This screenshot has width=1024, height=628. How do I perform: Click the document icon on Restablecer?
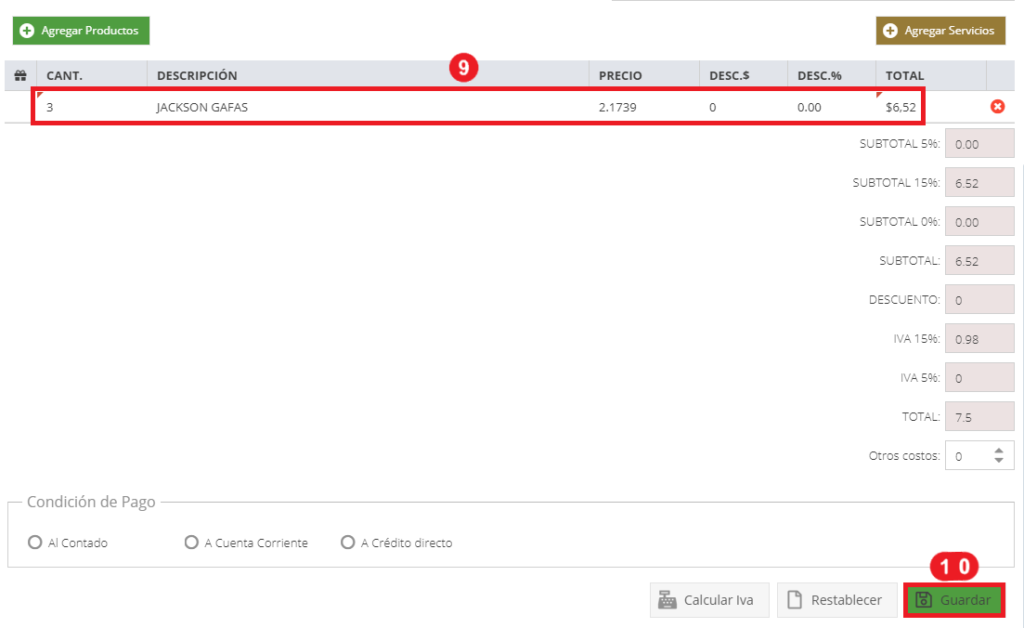tap(794, 600)
